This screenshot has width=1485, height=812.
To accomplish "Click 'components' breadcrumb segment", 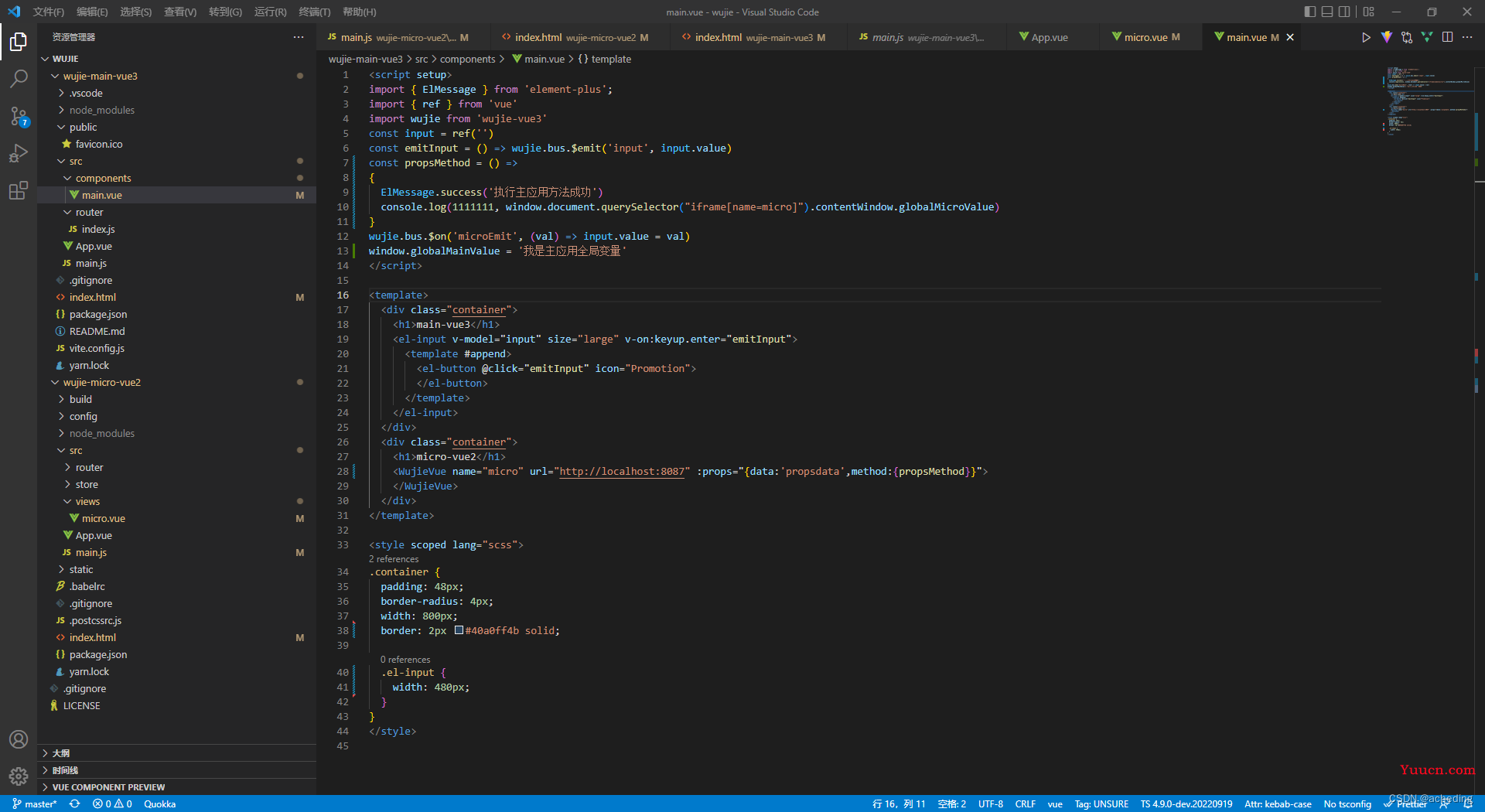I will click(467, 59).
